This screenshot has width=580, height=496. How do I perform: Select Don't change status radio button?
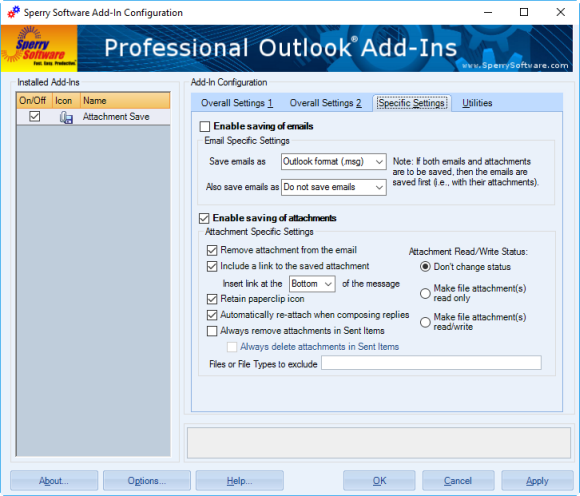[425, 267]
